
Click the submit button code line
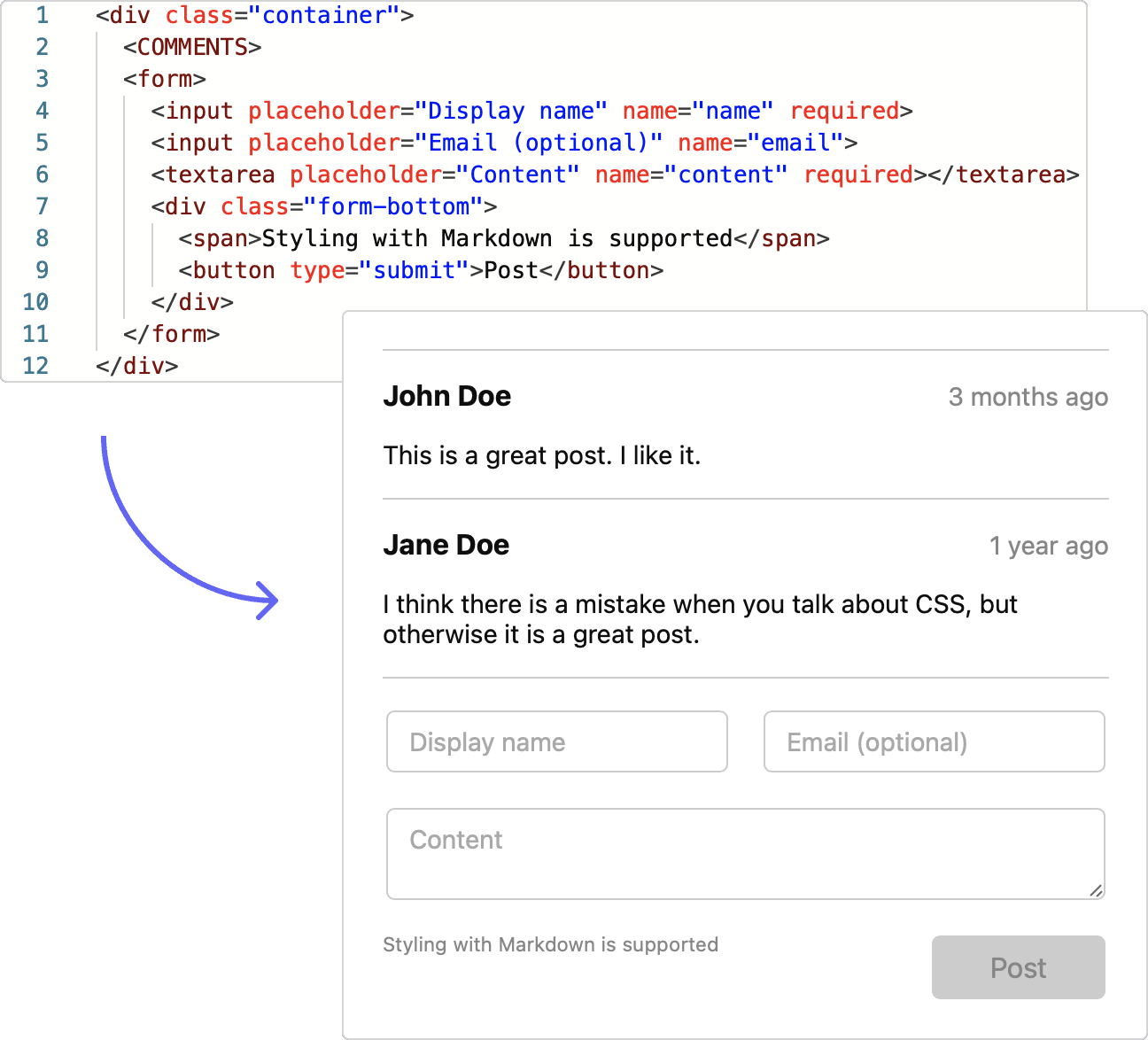tap(421, 270)
